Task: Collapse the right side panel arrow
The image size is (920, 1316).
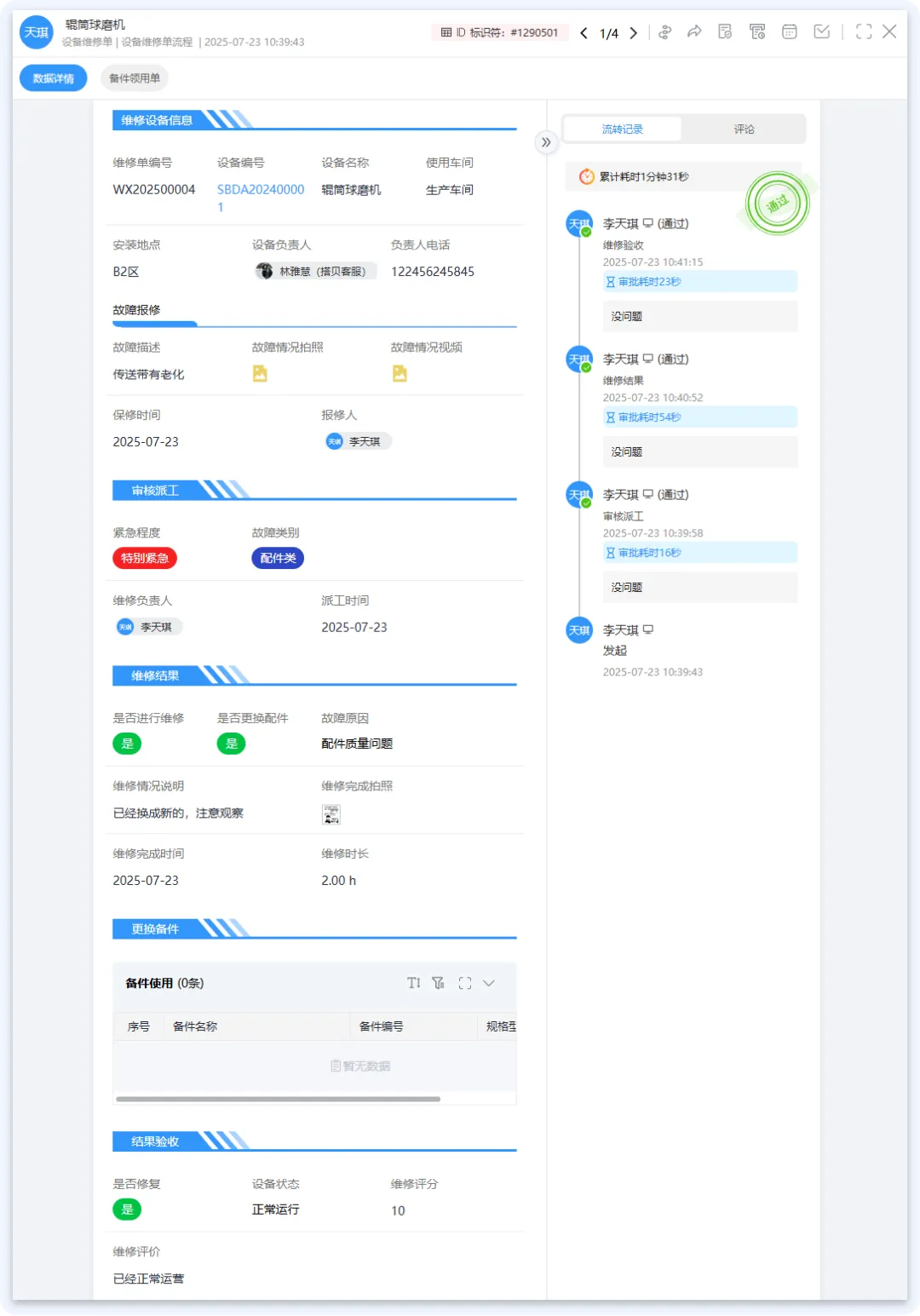Action: 546,142
